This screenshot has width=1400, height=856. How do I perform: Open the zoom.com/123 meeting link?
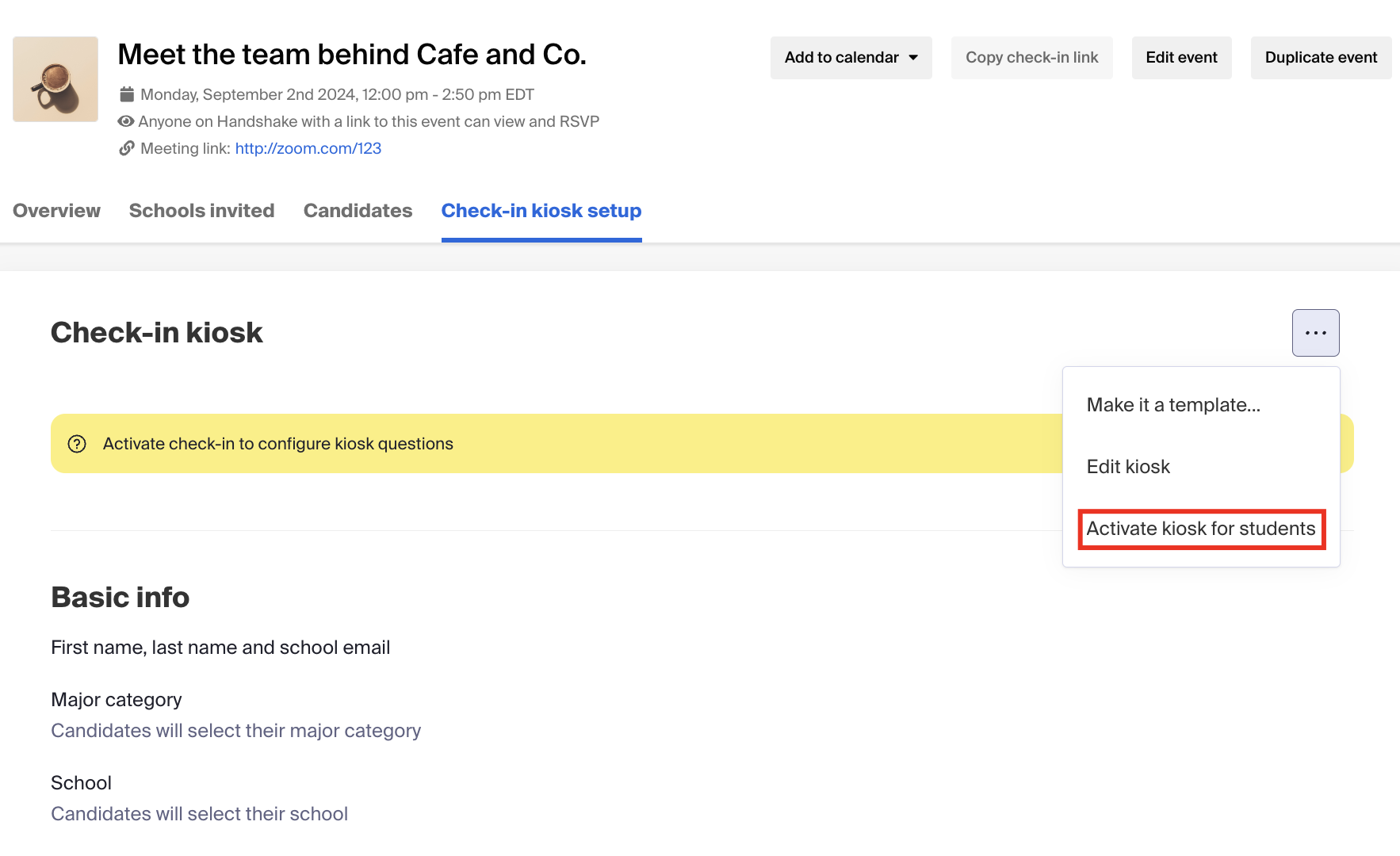pos(308,148)
